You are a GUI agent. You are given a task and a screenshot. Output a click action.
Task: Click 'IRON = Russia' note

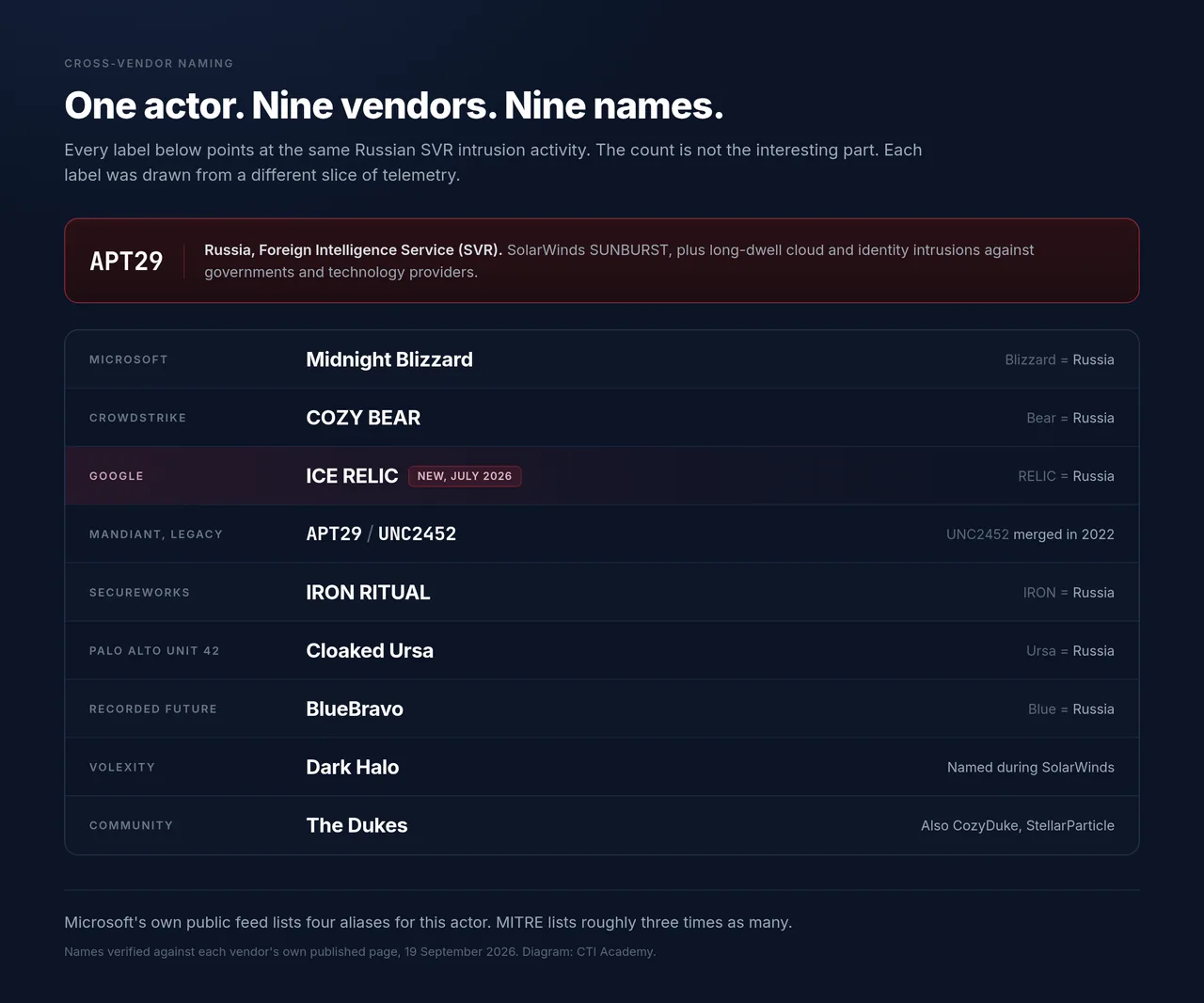(x=1069, y=593)
